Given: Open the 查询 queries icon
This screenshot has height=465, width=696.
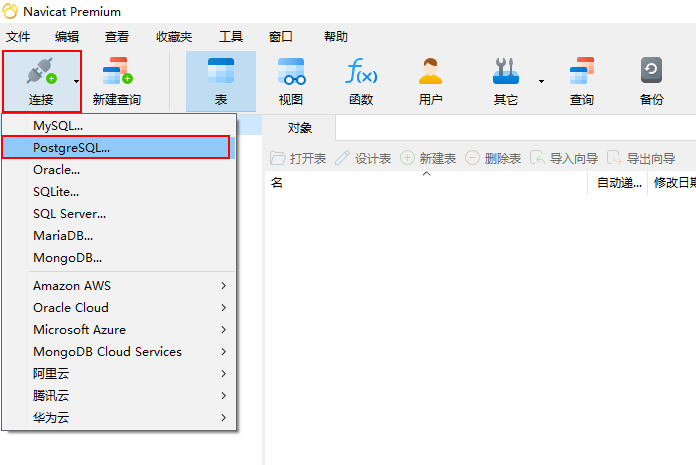Looking at the screenshot, I should (x=582, y=71).
